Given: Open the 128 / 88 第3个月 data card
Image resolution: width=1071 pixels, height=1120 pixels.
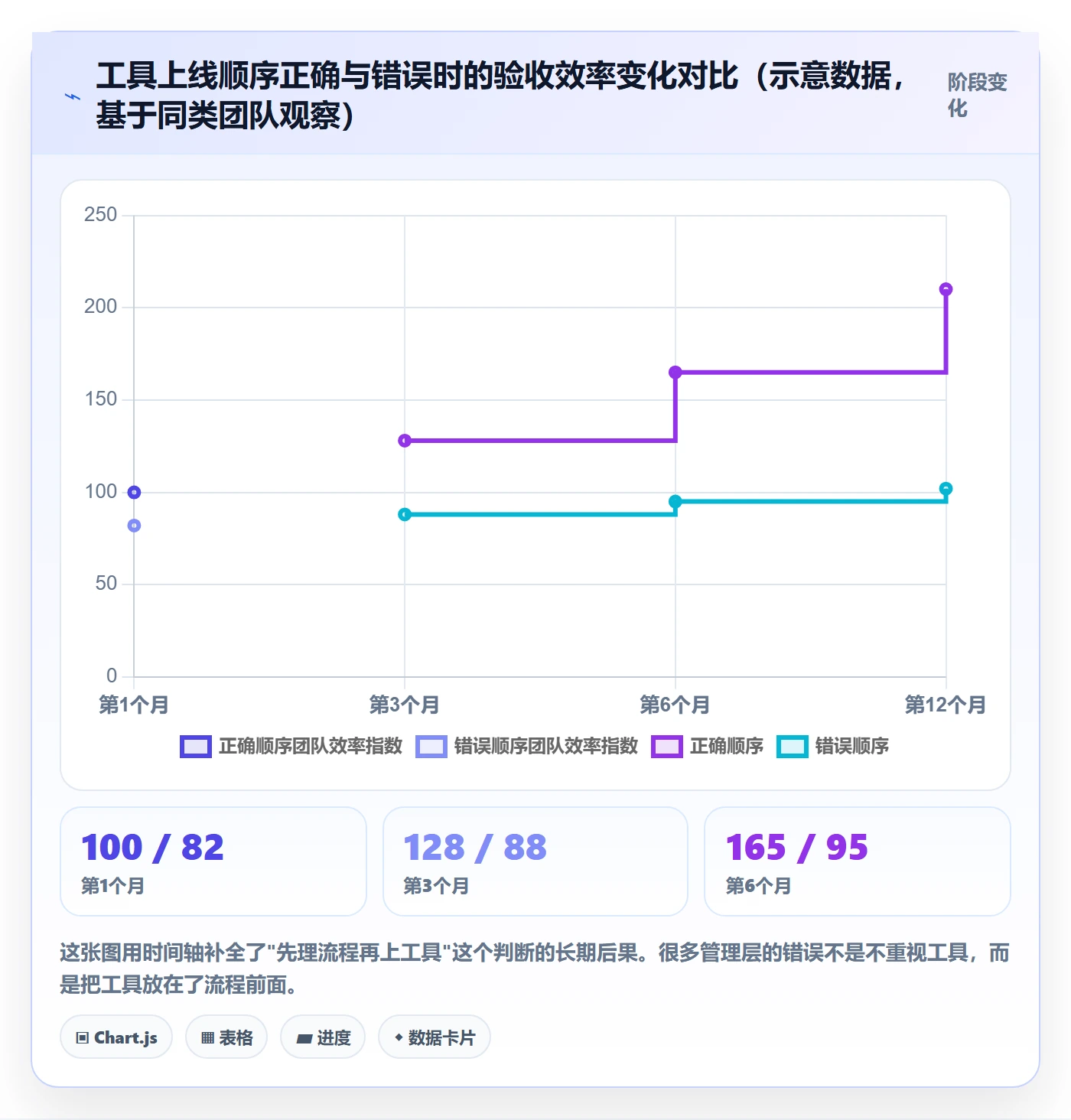Looking at the screenshot, I should coord(535,861).
